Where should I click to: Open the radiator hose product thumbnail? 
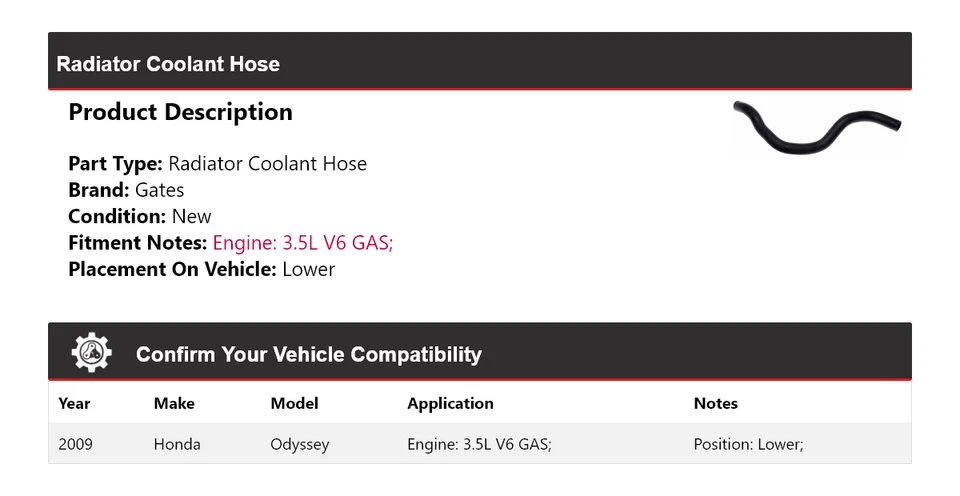[816, 128]
